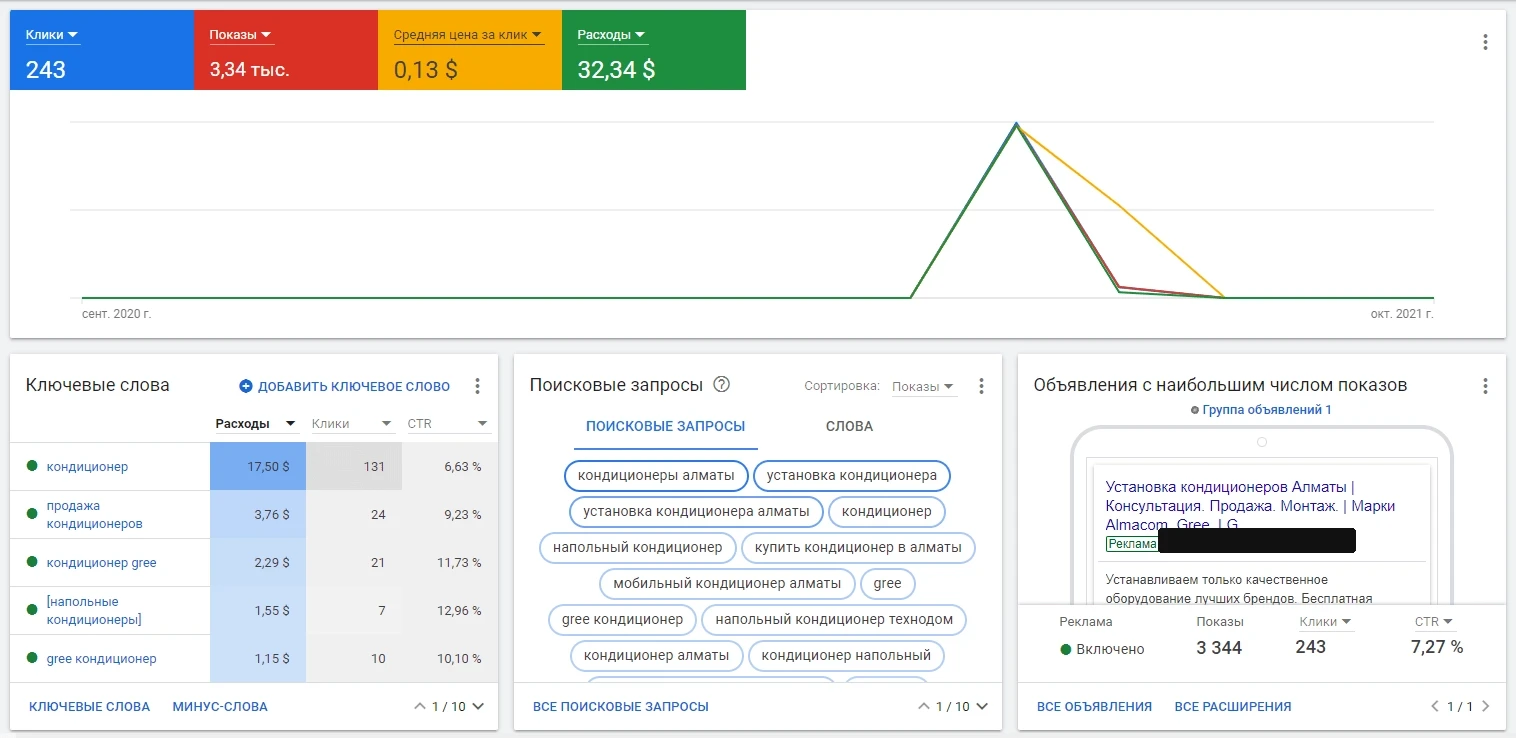The height and width of the screenshot is (738, 1516).
Task: Open КЛЮЧЕВЫЕ СЛОВА link at card bottom
Action: tap(89, 707)
